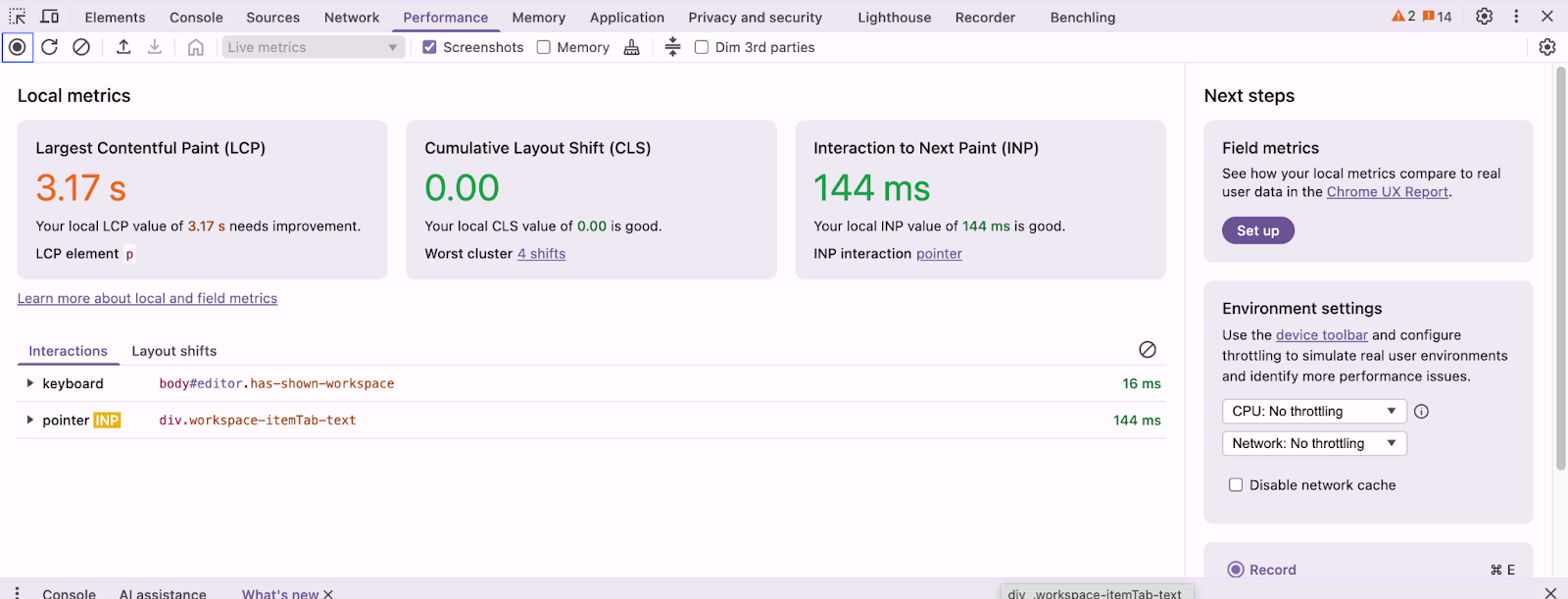Uncheck the Screenshots checkbox
Image resolution: width=1568 pixels, height=599 pixels.
coord(429,47)
